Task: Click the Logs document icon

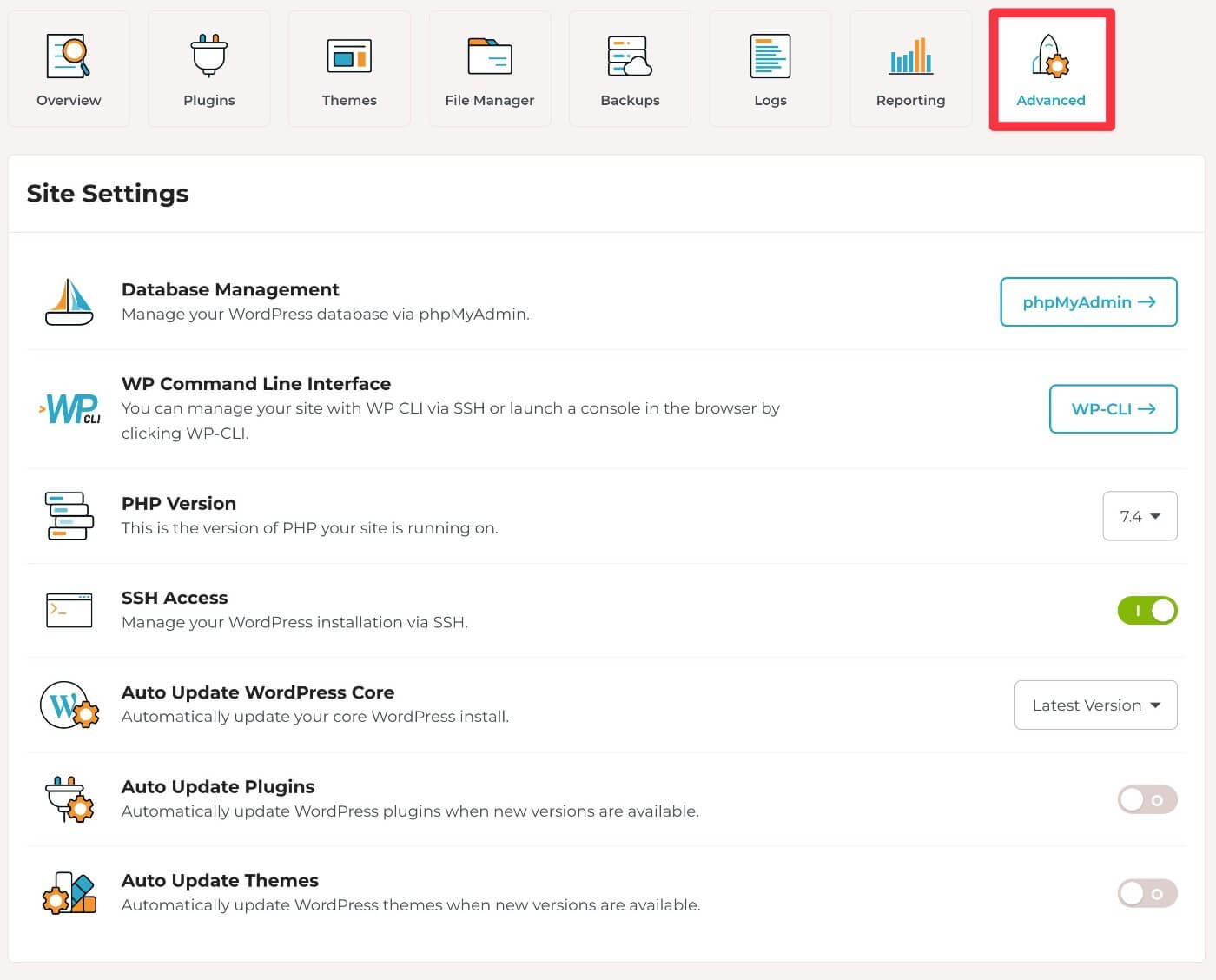Action: coord(770,56)
